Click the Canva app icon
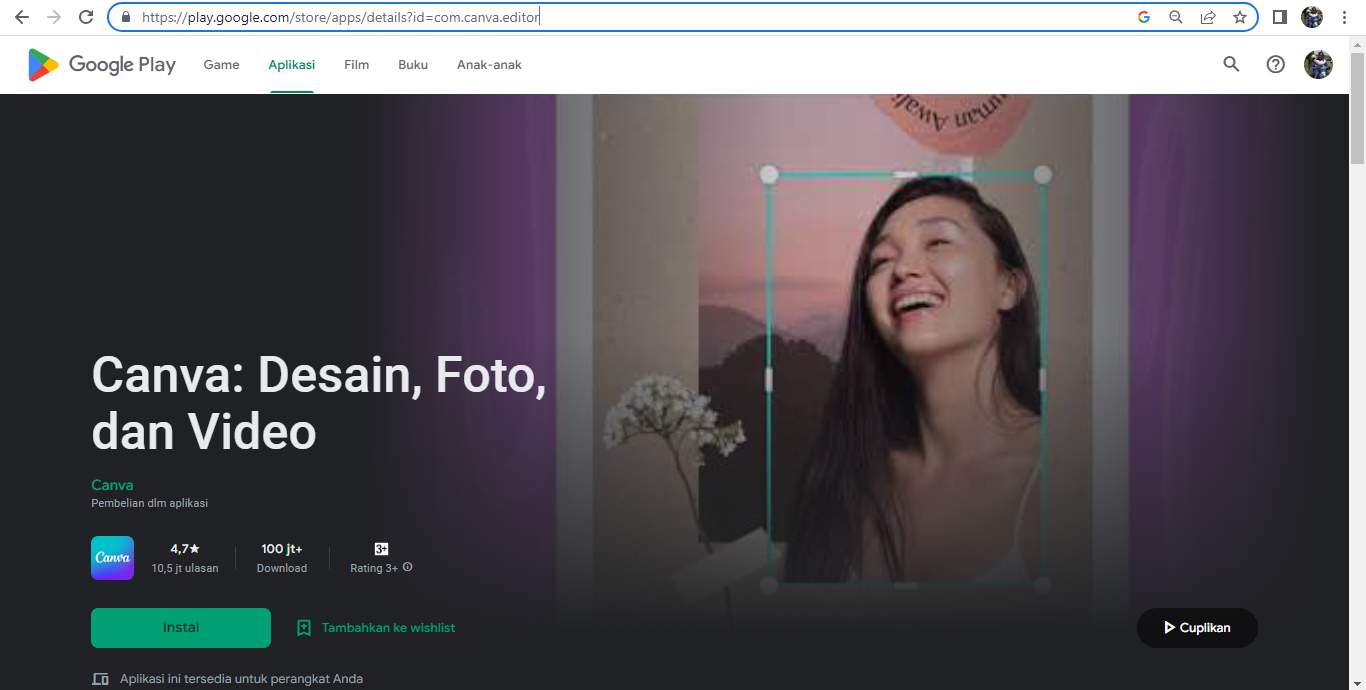The width and height of the screenshot is (1366, 690). pyautogui.click(x=112, y=558)
